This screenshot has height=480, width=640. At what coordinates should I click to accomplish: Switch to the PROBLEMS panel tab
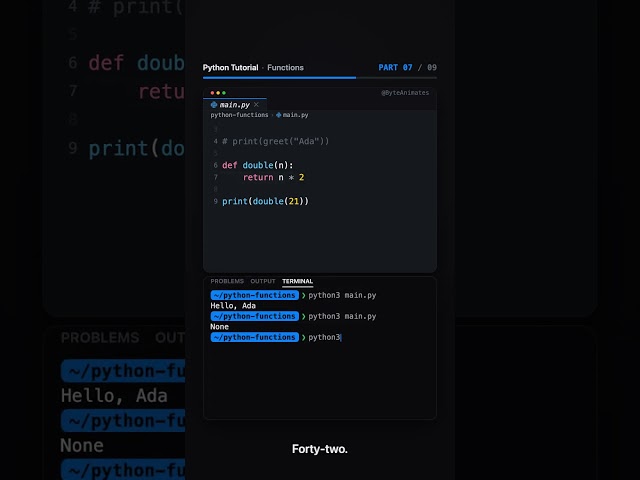pos(227,281)
